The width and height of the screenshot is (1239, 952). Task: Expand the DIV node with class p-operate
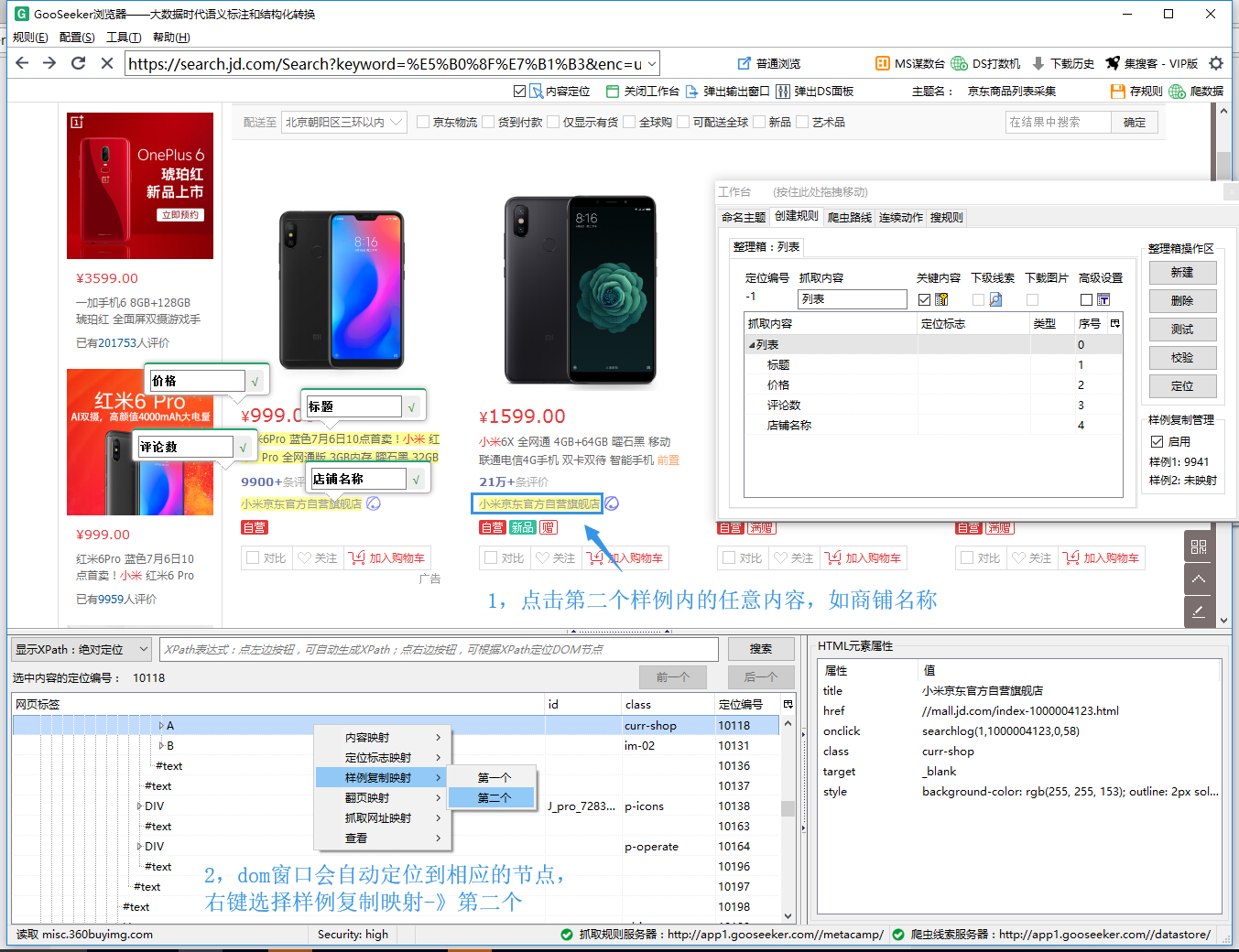(x=140, y=847)
